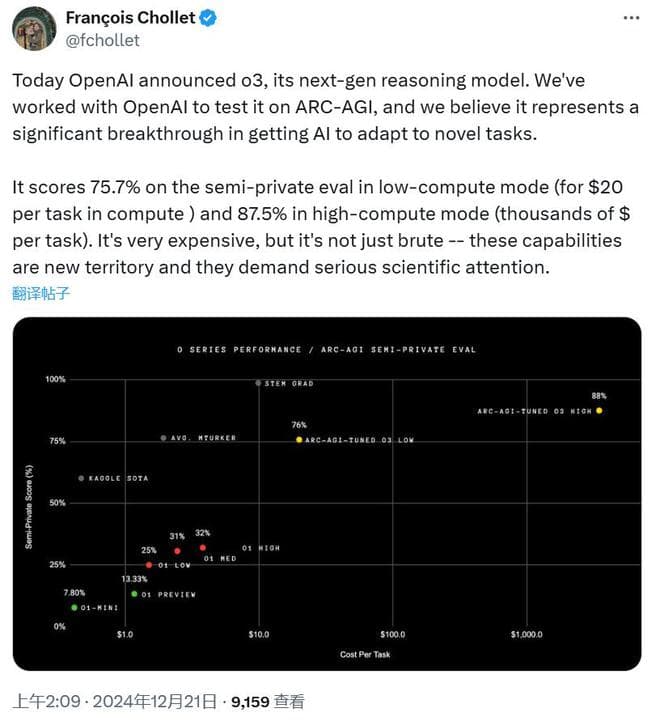The width and height of the screenshot is (660, 721).
Task: Click the gray KAGGLE SOTA marker
Action: [81, 478]
